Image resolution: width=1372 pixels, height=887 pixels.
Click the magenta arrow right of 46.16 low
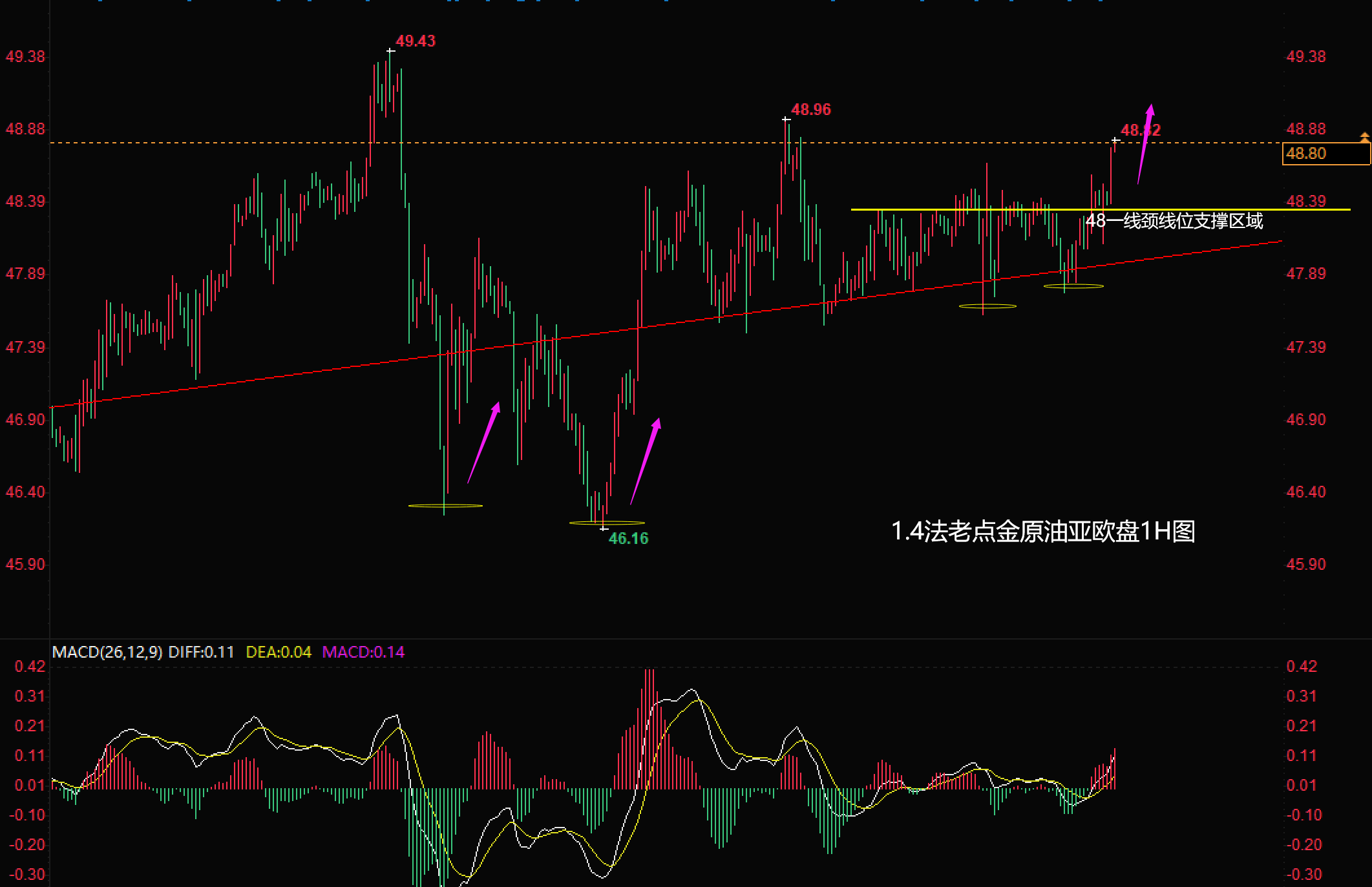pos(646,461)
